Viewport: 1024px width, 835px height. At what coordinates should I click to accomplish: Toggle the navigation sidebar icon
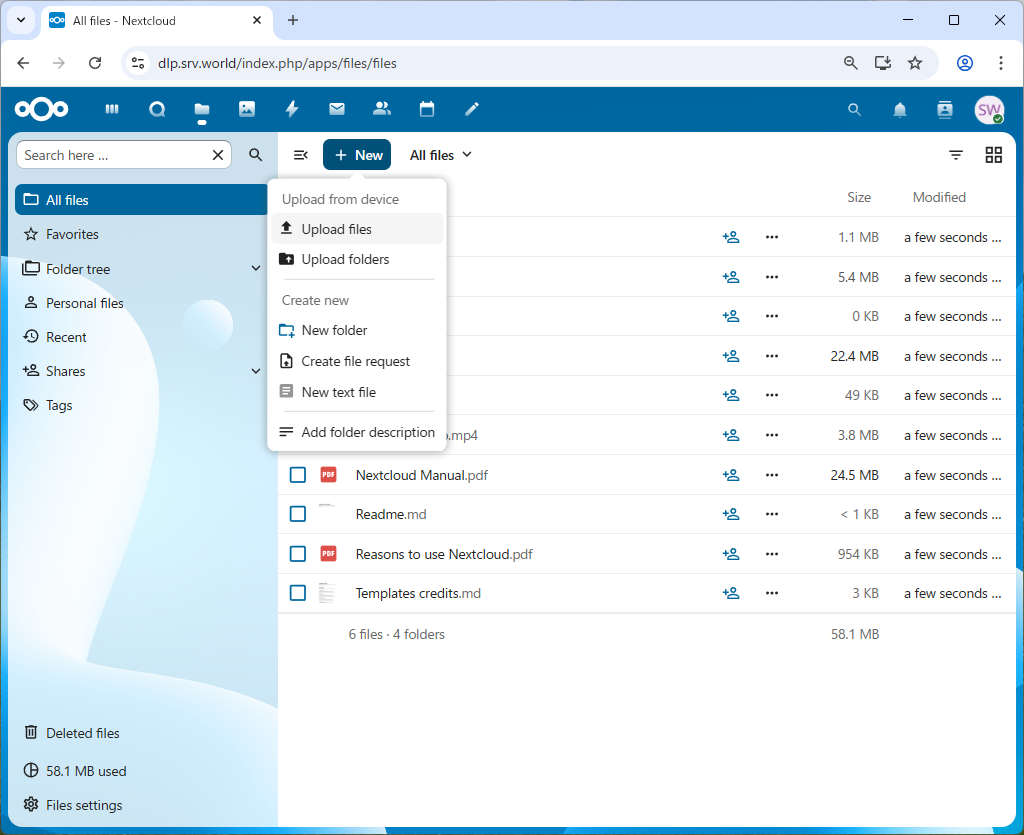pos(300,155)
